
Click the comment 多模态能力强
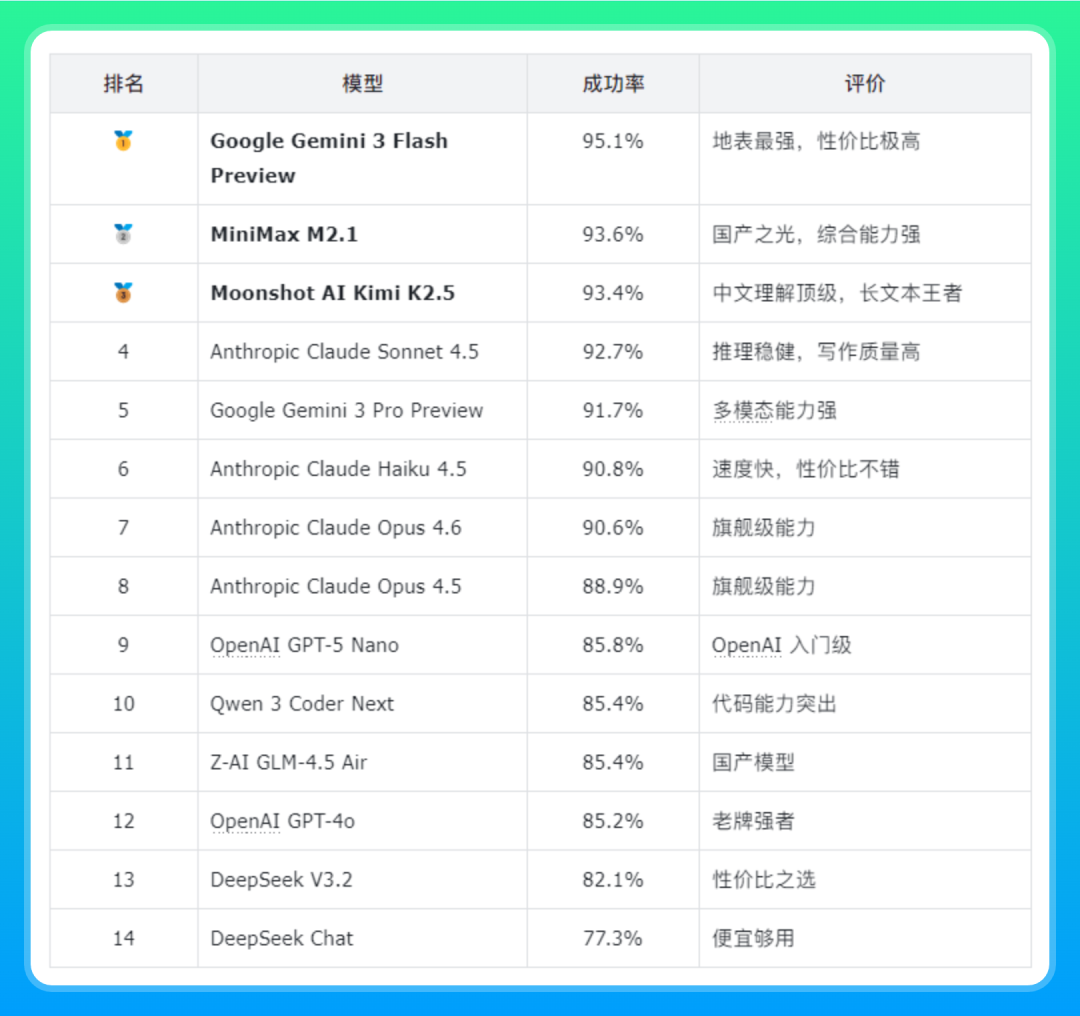coord(774,411)
